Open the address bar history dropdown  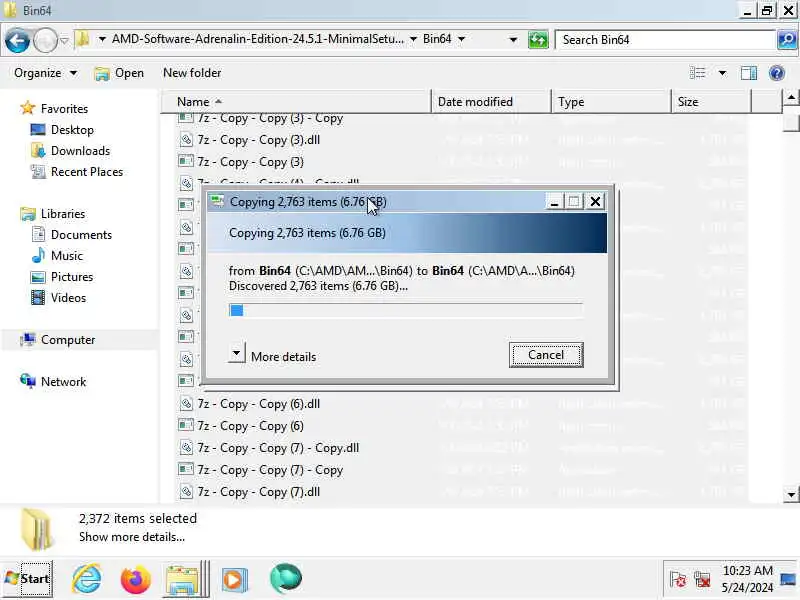pyautogui.click(x=513, y=39)
